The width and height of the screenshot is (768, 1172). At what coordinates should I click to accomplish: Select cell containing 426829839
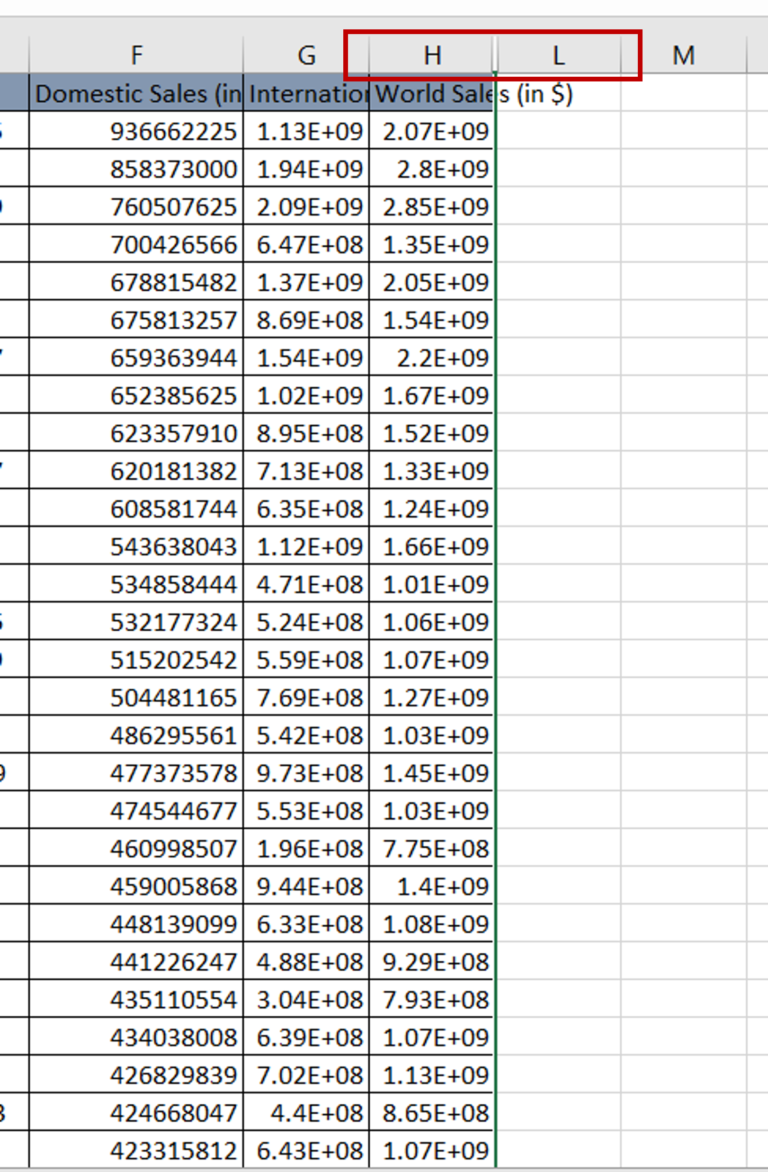[136, 1075]
